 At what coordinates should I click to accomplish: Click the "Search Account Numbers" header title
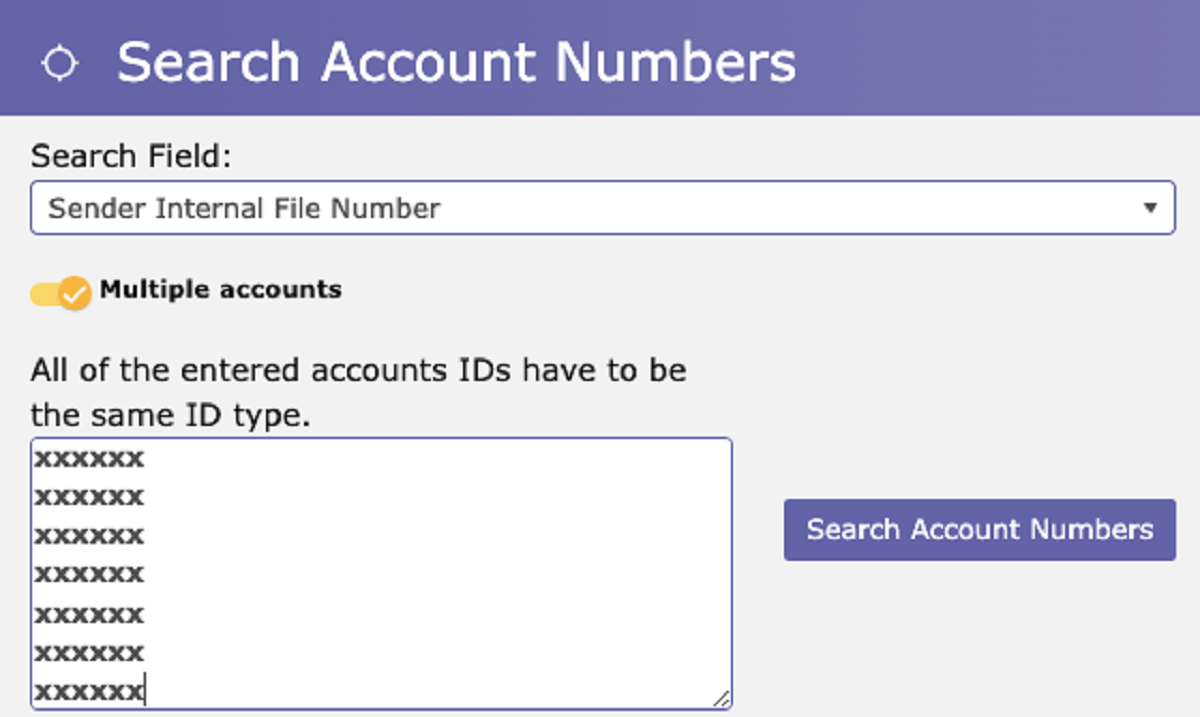[456, 62]
